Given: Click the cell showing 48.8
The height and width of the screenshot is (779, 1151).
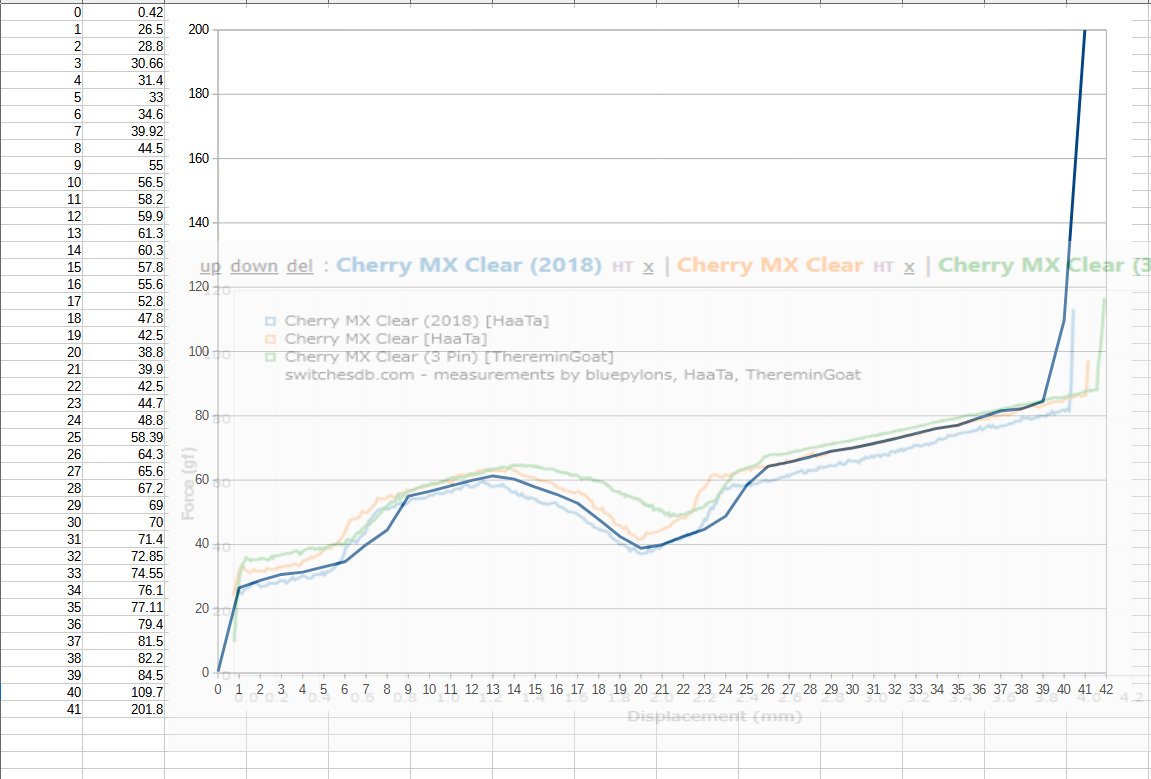Looking at the screenshot, I should pos(124,420).
